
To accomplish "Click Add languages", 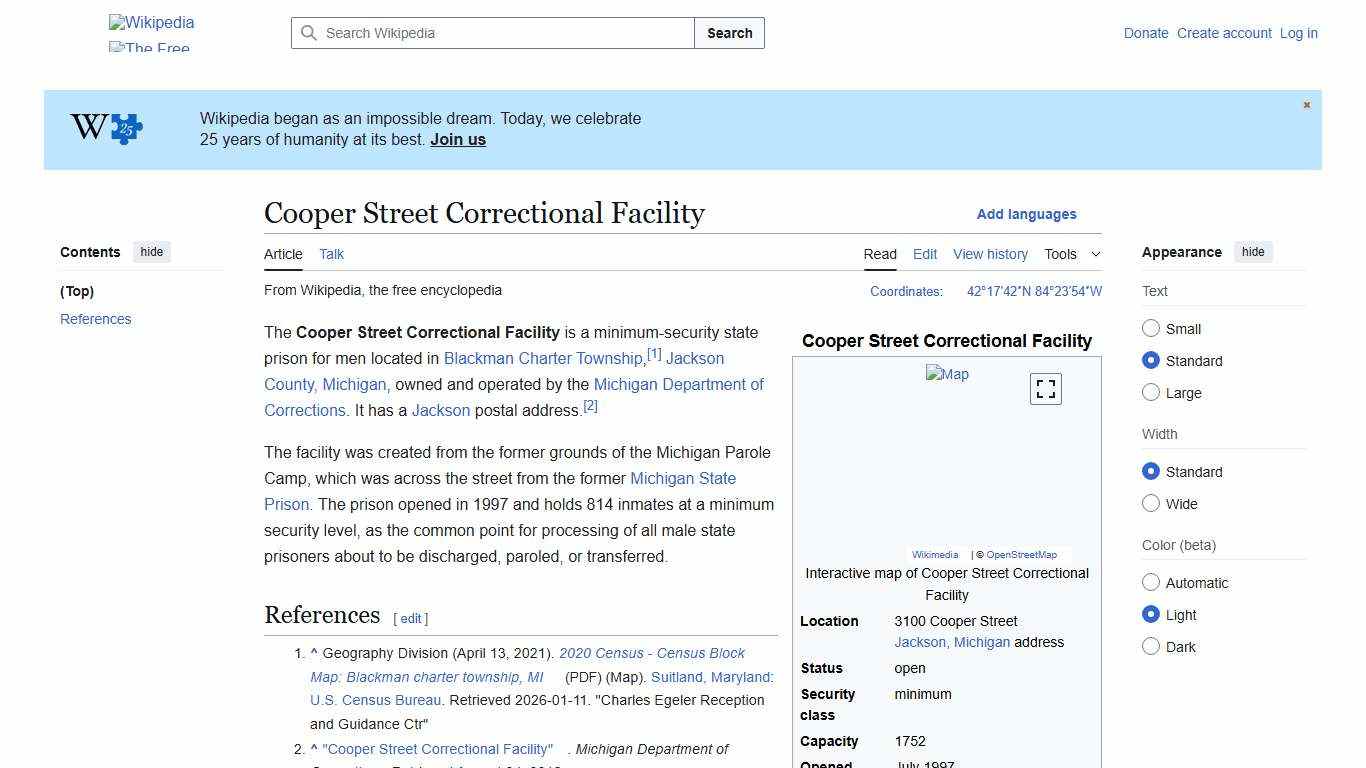I will (x=1026, y=214).
